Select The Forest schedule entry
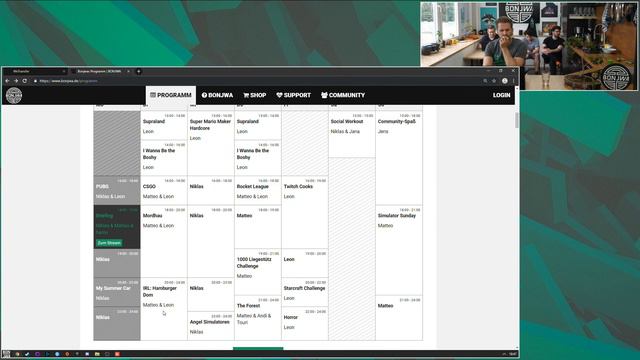640x360 pixels. [258, 318]
